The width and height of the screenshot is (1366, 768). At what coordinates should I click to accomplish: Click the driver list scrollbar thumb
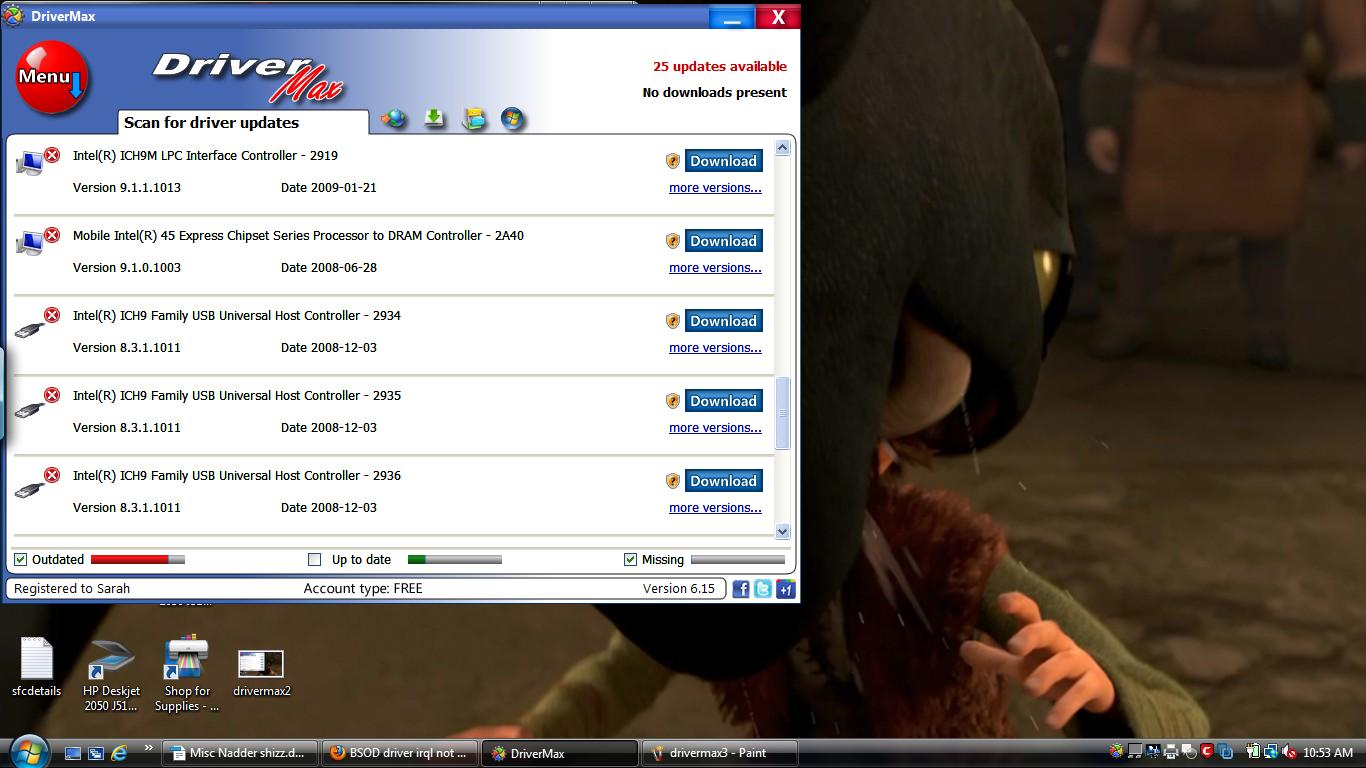783,413
